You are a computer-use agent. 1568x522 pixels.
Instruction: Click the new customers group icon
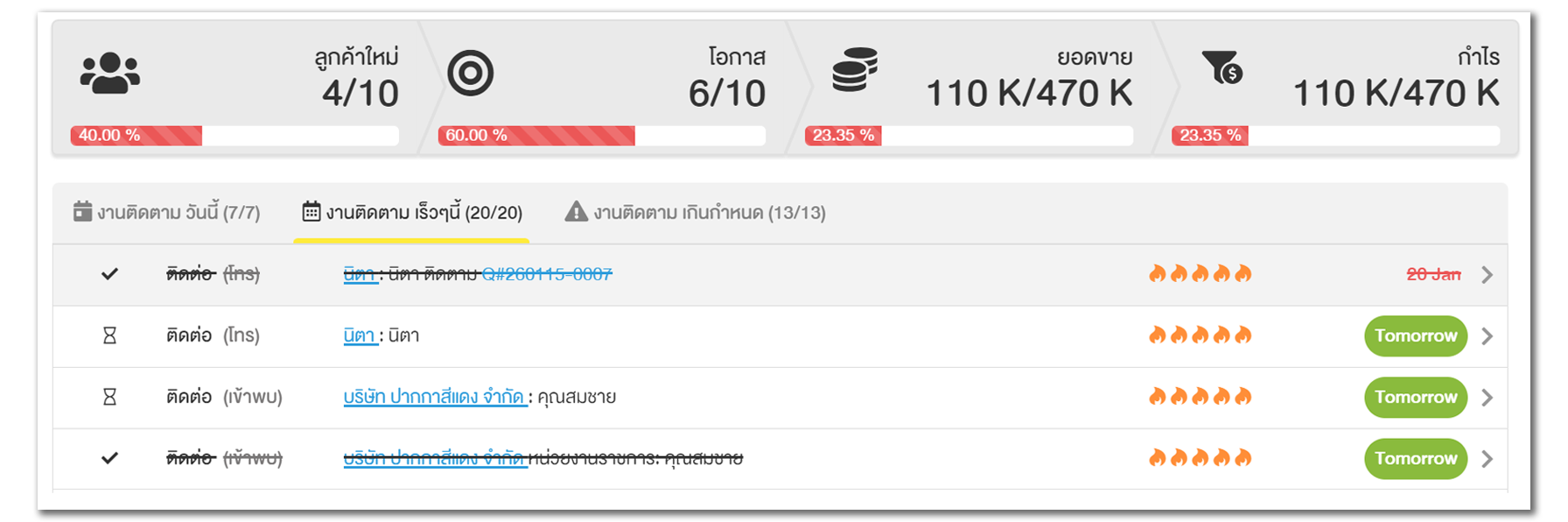[x=109, y=72]
